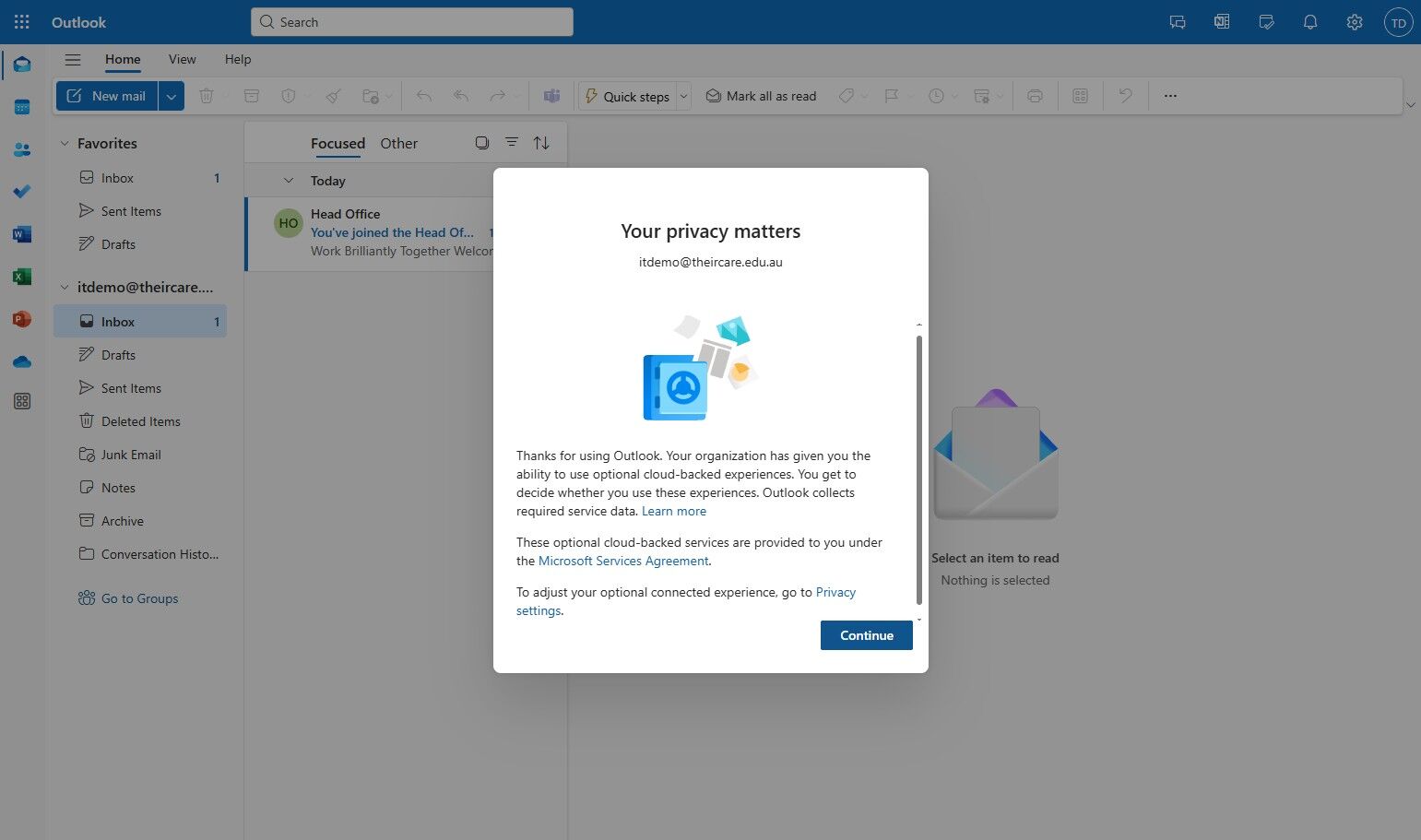
Task: Collapse the Favorites folder group
Action: click(65, 144)
